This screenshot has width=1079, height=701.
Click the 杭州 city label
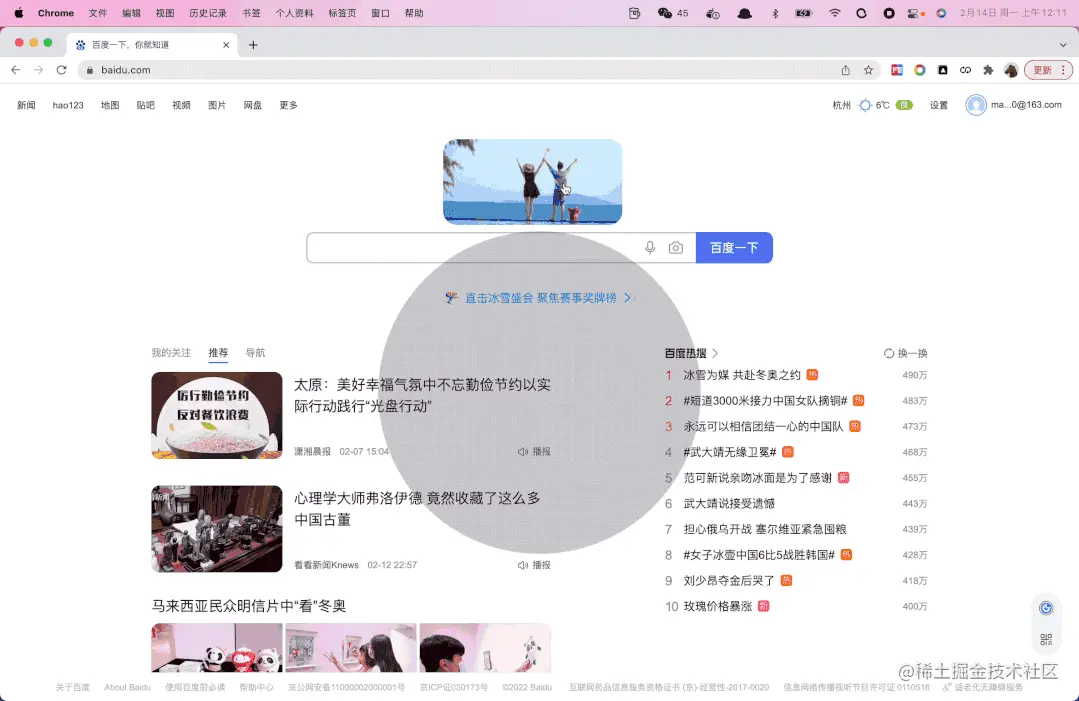pyautogui.click(x=842, y=105)
